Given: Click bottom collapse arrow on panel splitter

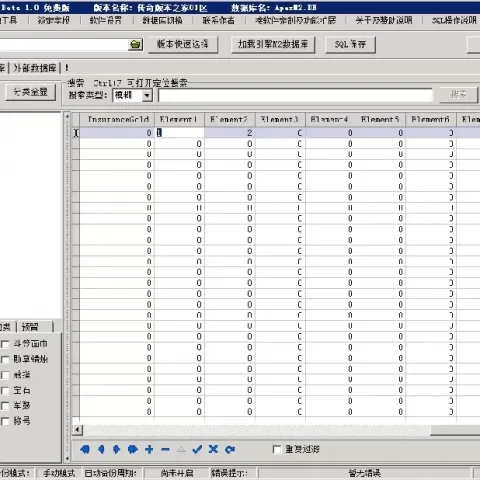Looking at the screenshot, I should [67, 459].
